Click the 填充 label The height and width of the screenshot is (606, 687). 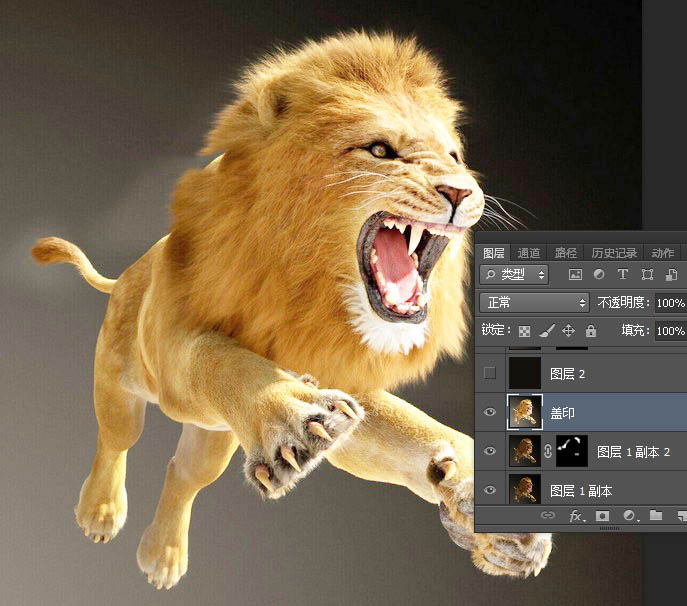(x=635, y=330)
